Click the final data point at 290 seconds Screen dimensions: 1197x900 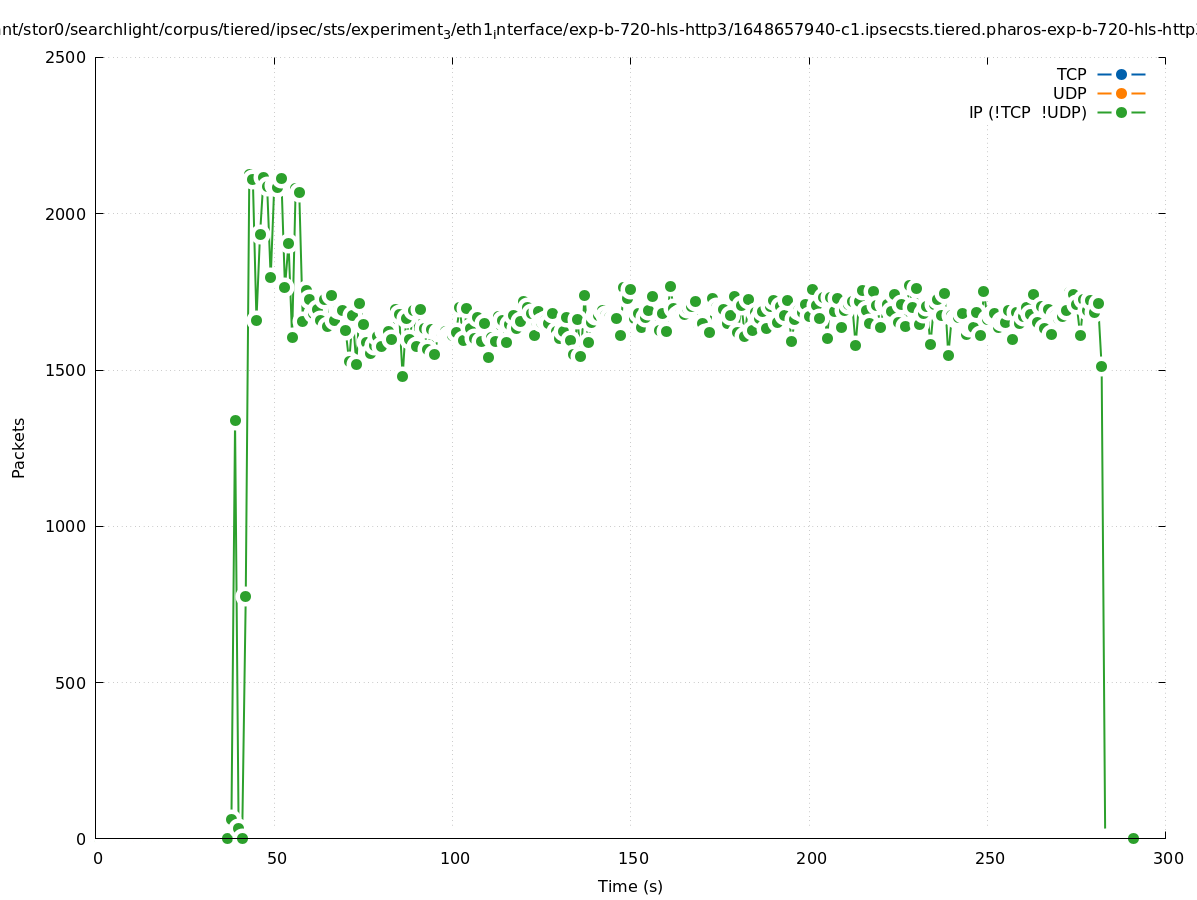[x=1133, y=838]
